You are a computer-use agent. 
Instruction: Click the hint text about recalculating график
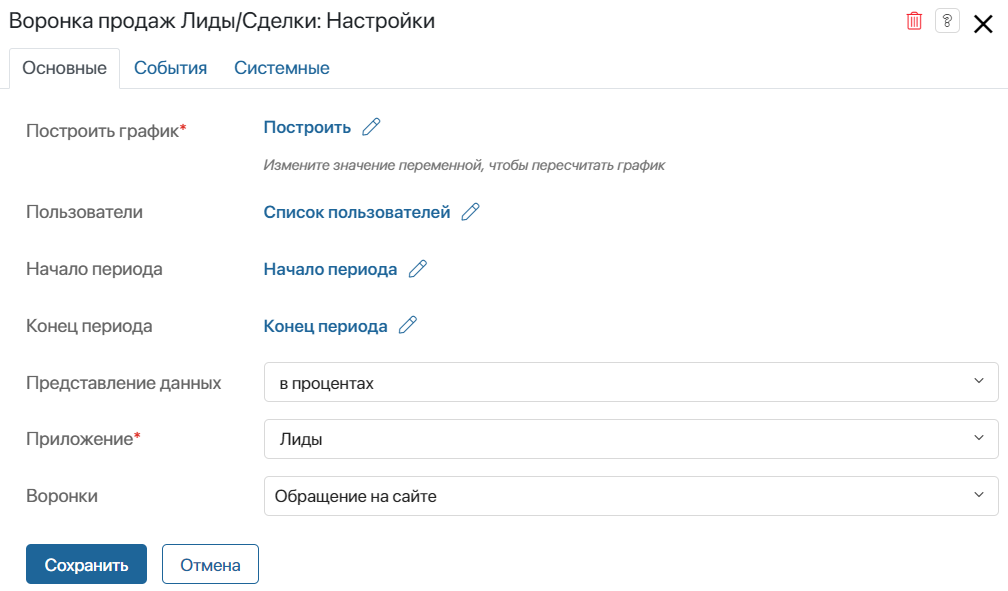coord(464,165)
